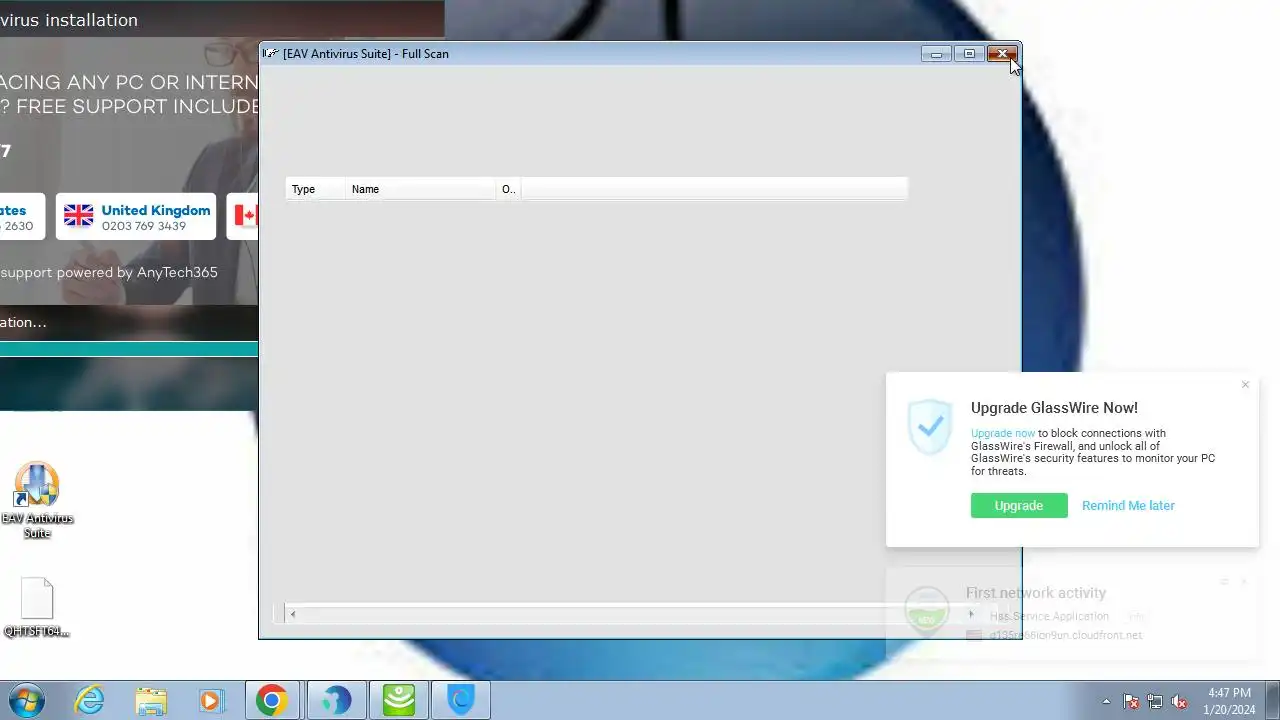Select United Kingdom support phone card
1280x720 pixels.
(136, 217)
